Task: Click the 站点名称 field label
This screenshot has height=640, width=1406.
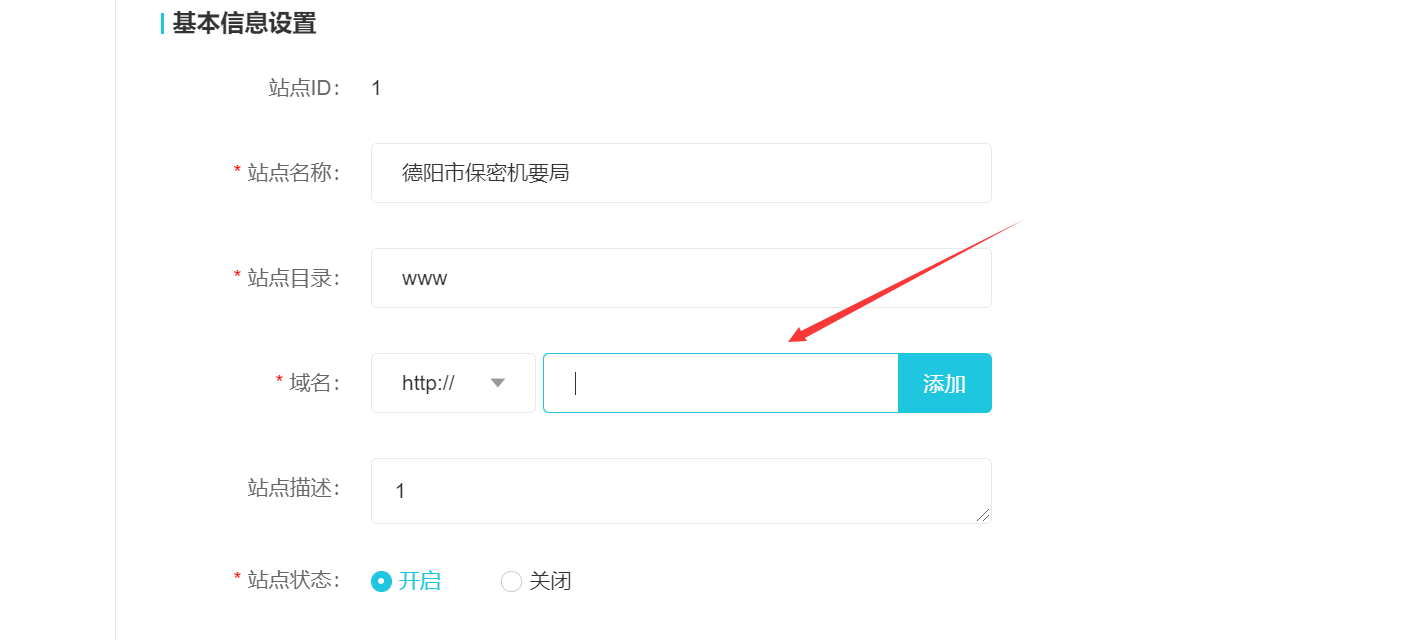Action: click(294, 173)
